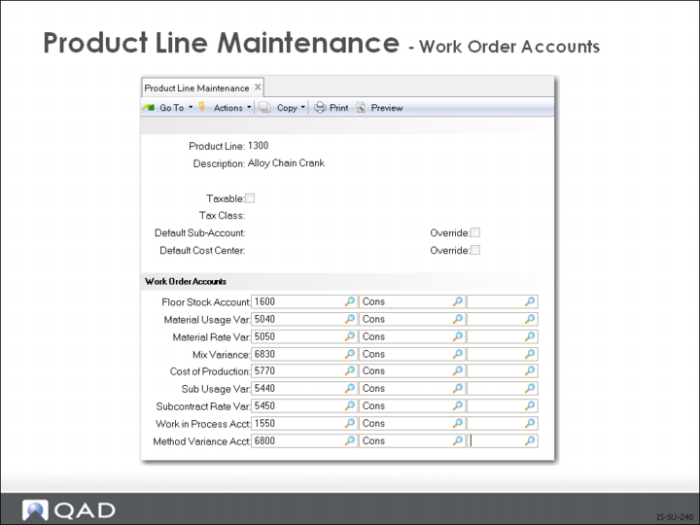This screenshot has width=700, height=525.
Task: Click Product Line value 1300
Action: point(258,146)
